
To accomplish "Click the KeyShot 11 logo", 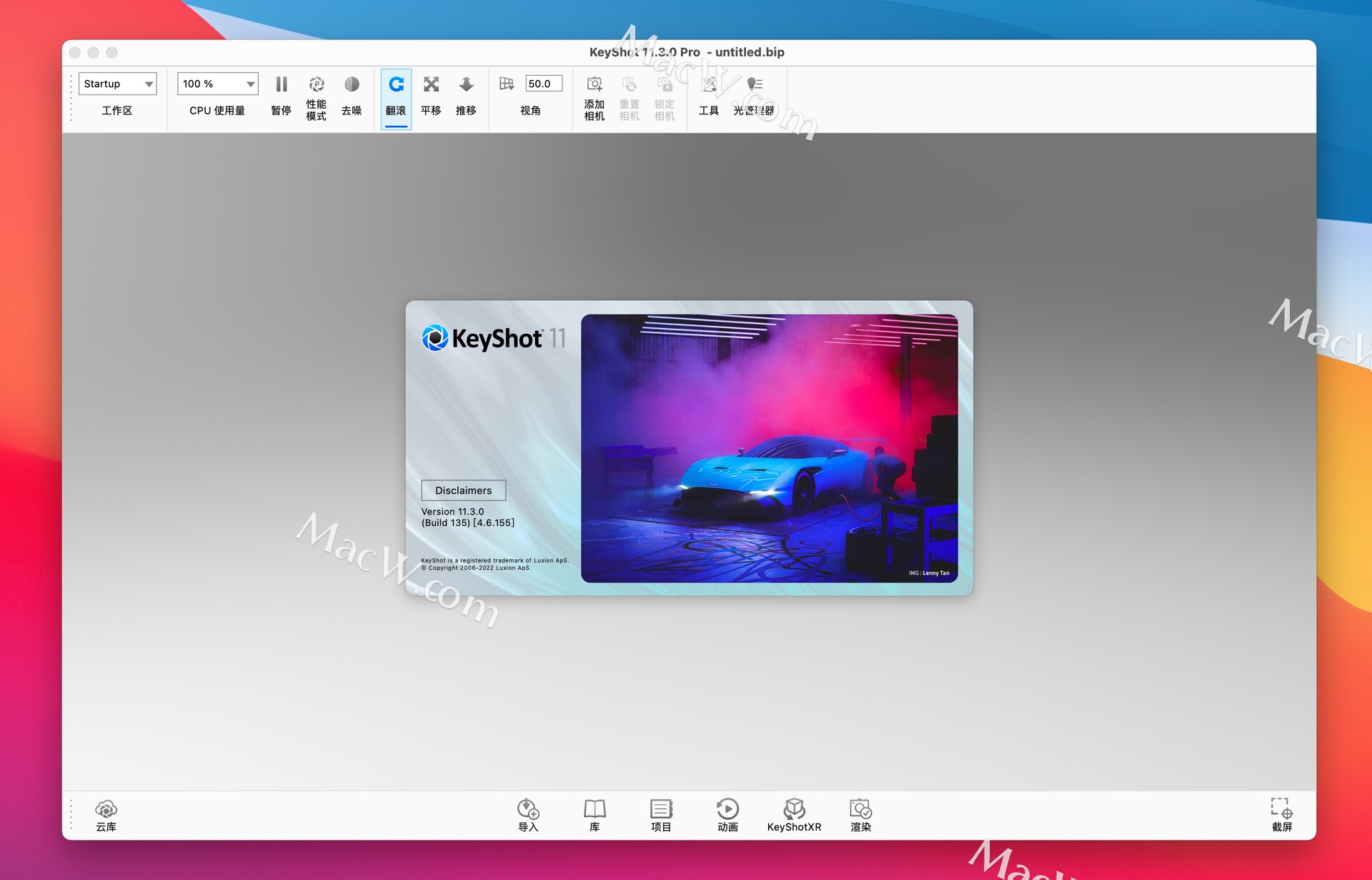I will 494,338.
